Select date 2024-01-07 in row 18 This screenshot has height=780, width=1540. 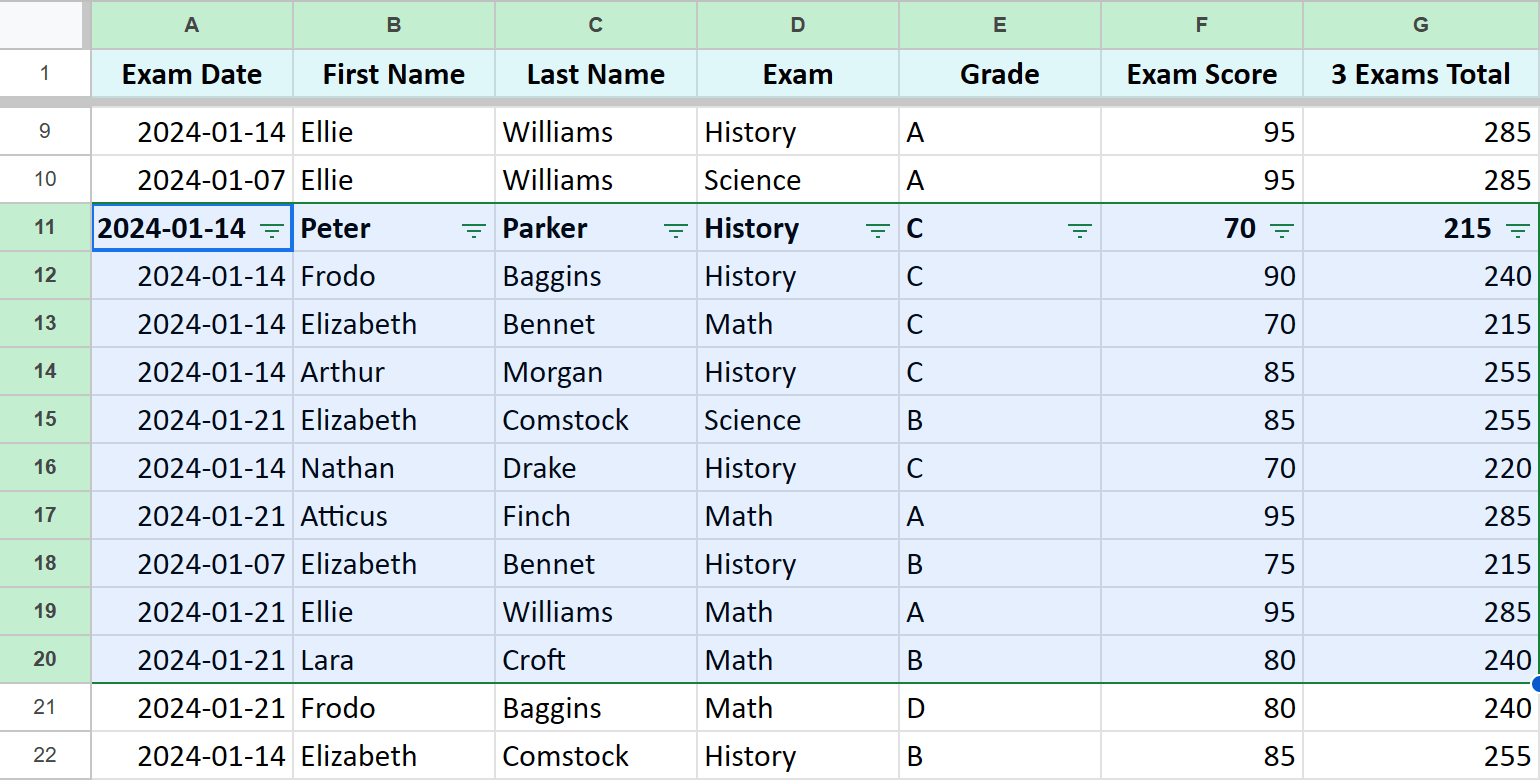[x=192, y=564]
